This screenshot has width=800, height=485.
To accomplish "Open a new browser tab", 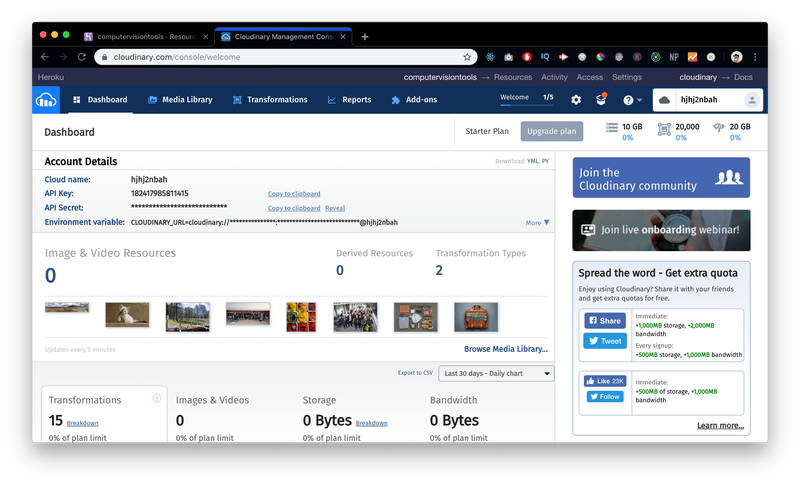I will point(365,37).
